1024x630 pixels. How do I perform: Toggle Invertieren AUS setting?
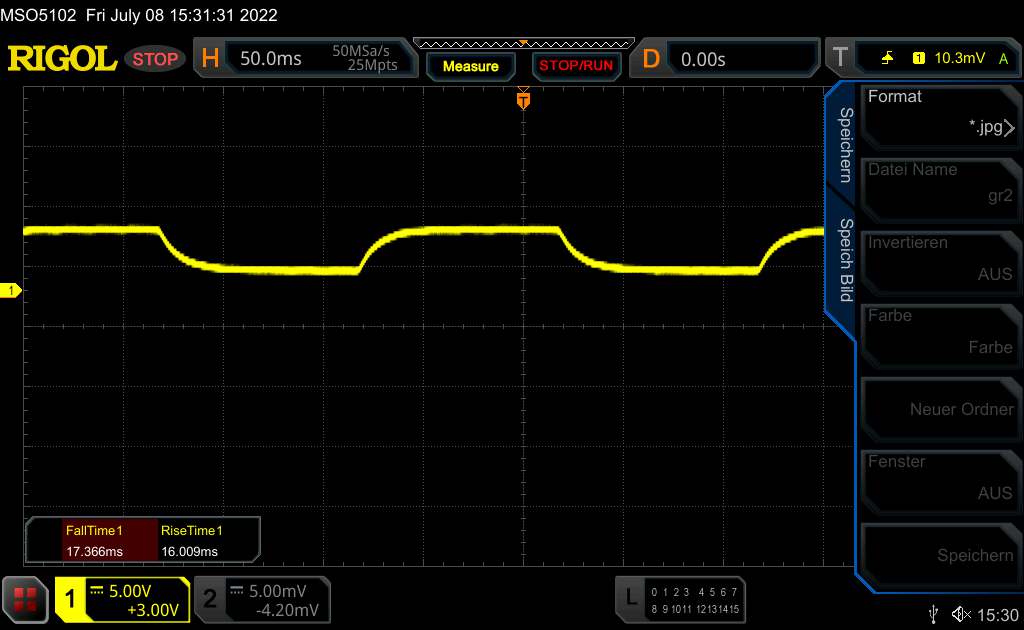tap(940, 262)
